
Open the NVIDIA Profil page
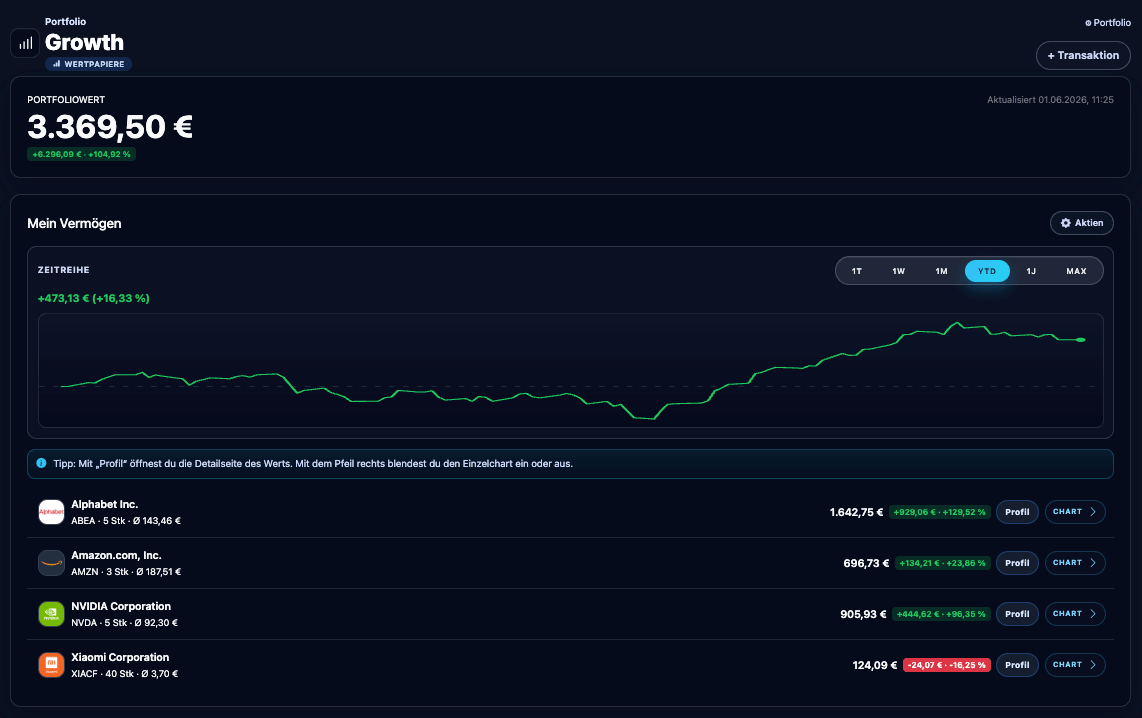[x=1017, y=614]
